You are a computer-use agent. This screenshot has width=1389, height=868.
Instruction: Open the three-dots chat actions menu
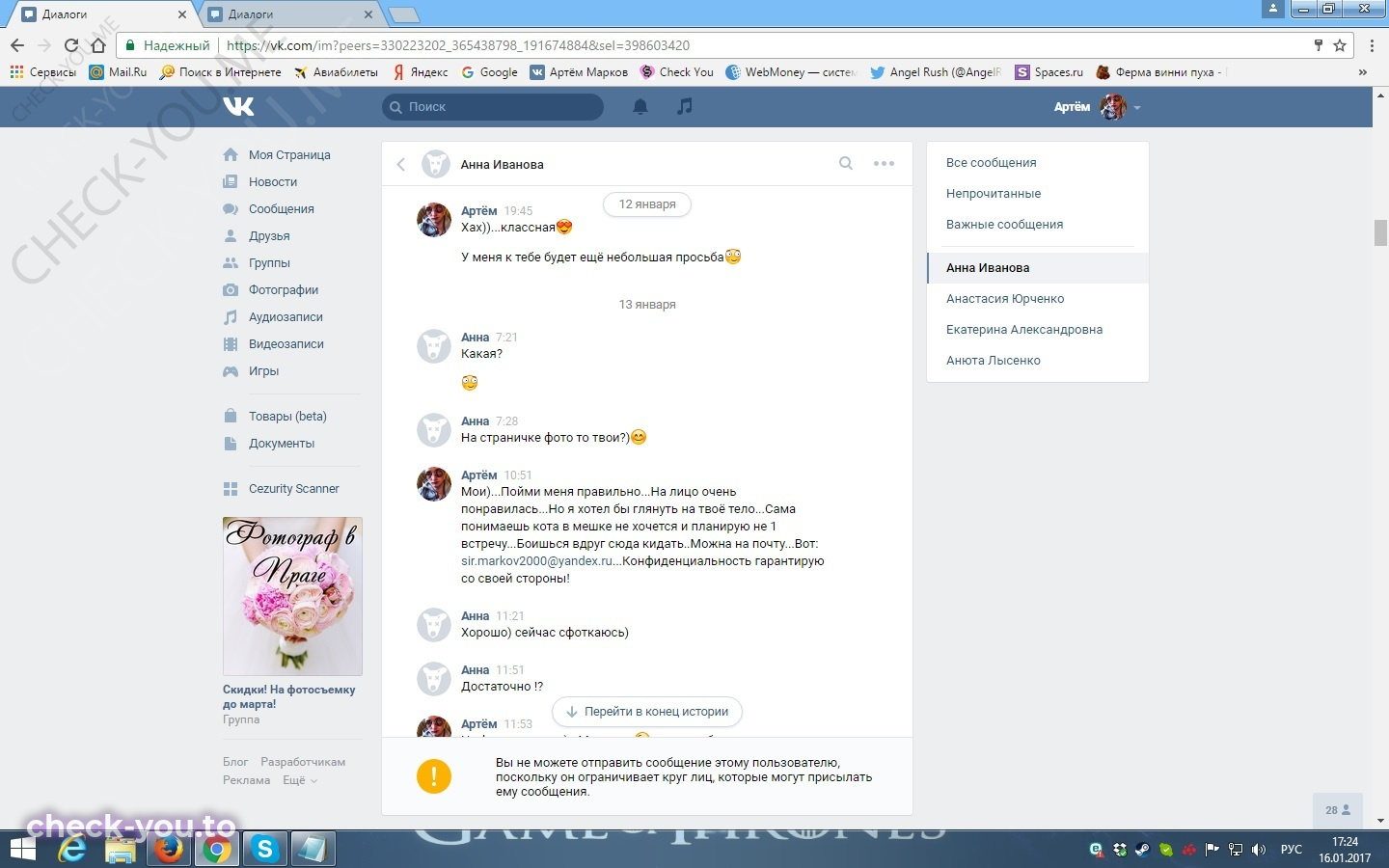pos(884,164)
